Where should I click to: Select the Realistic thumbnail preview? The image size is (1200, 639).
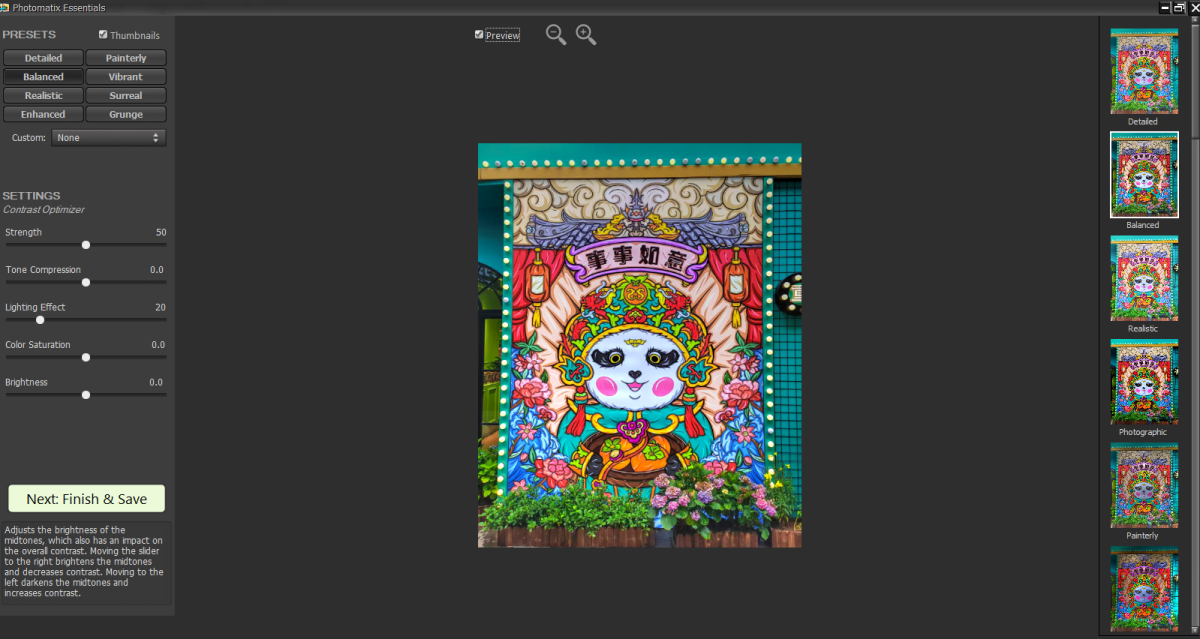click(1144, 278)
